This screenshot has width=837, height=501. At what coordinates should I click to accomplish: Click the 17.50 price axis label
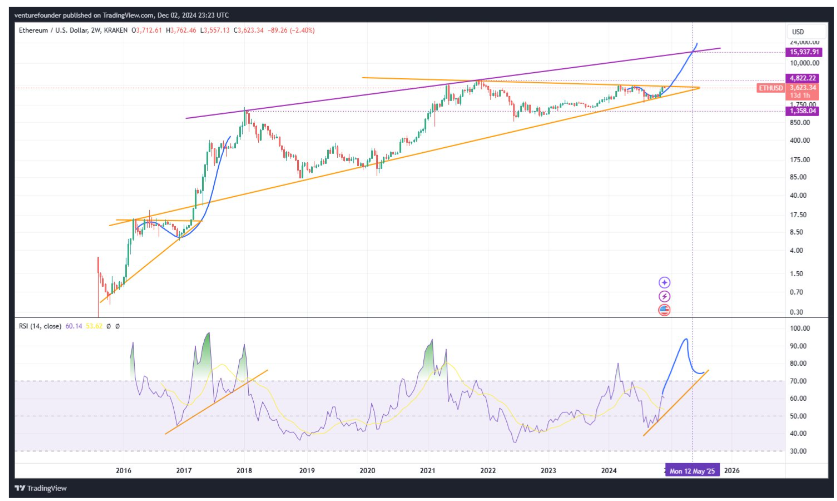(x=799, y=215)
